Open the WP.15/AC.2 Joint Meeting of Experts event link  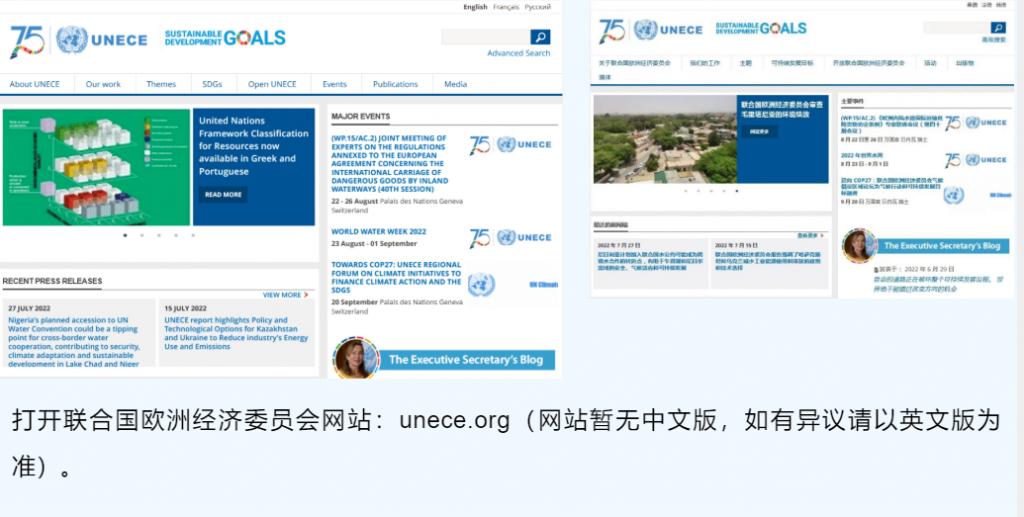[x=390, y=164]
